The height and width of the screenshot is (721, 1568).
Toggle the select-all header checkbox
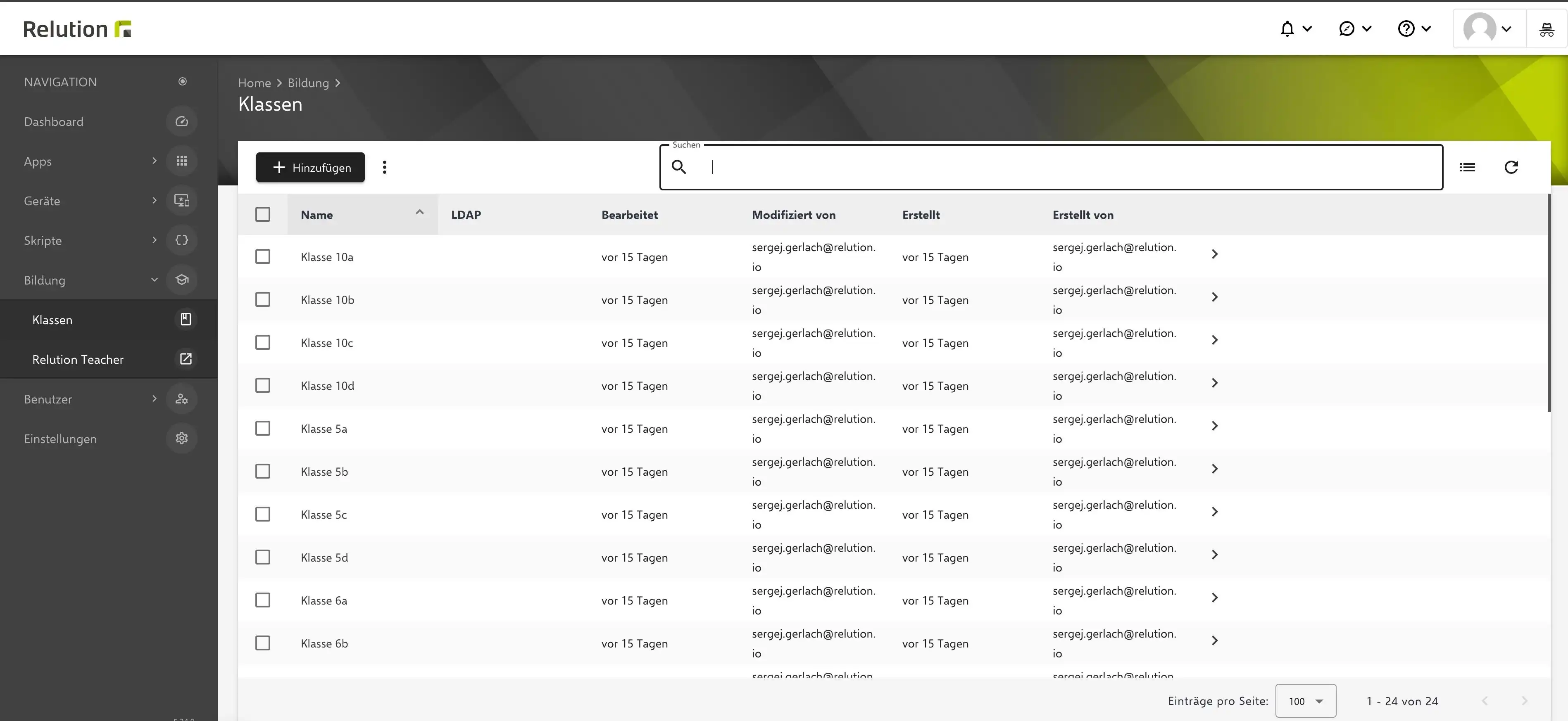(262, 215)
